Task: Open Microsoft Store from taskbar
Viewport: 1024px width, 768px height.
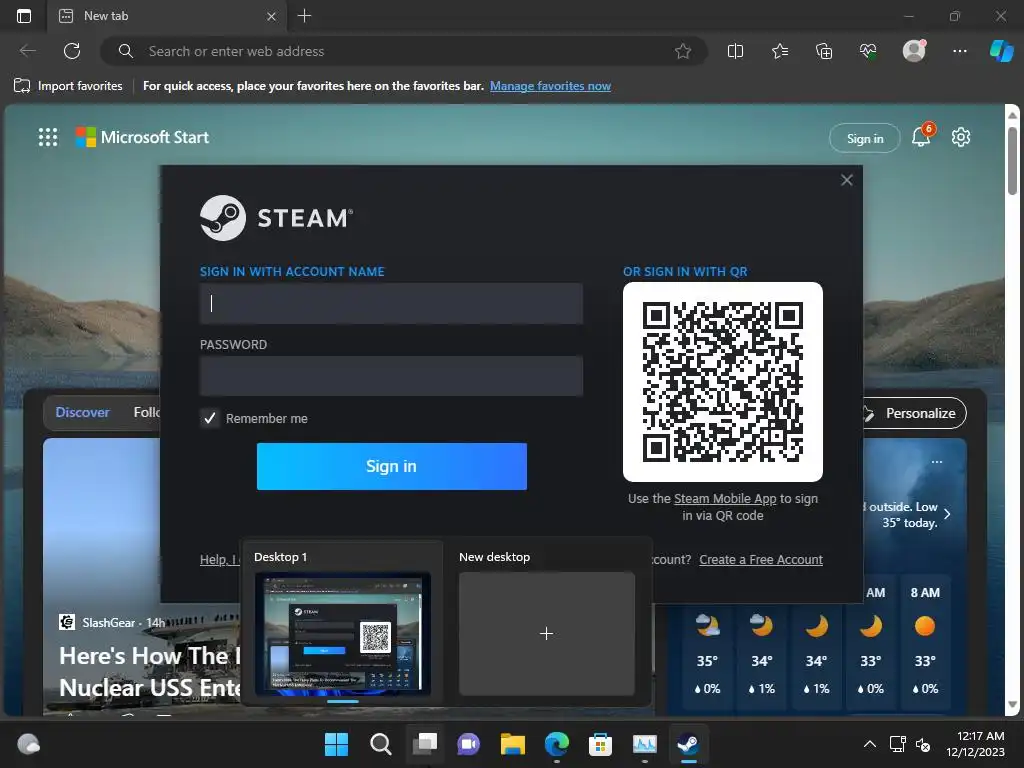Action: click(x=600, y=744)
